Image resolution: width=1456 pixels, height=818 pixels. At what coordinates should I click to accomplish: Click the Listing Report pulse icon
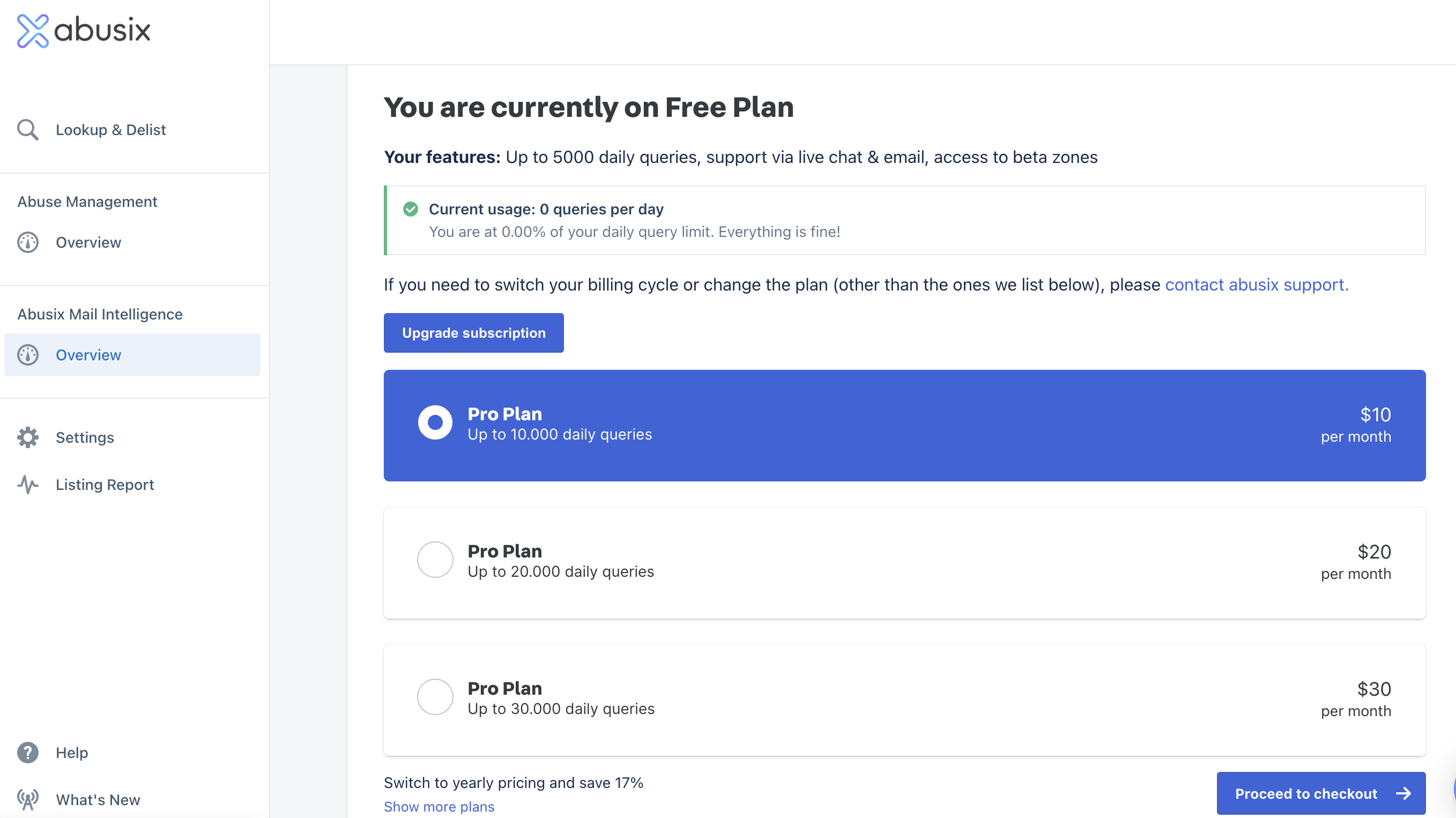pyautogui.click(x=28, y=485)
